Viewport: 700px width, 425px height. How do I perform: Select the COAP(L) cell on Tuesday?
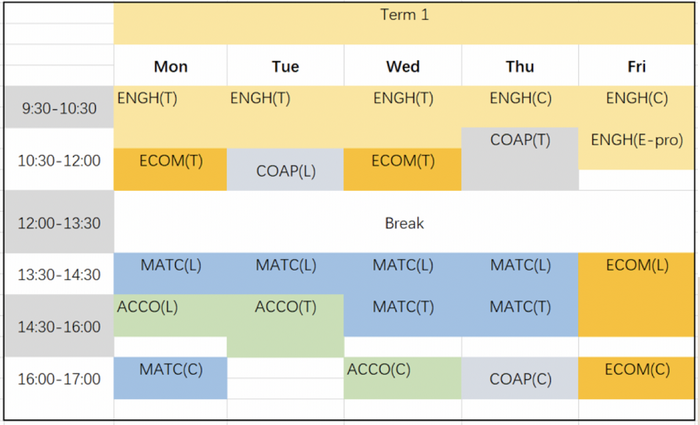[285, 169]
